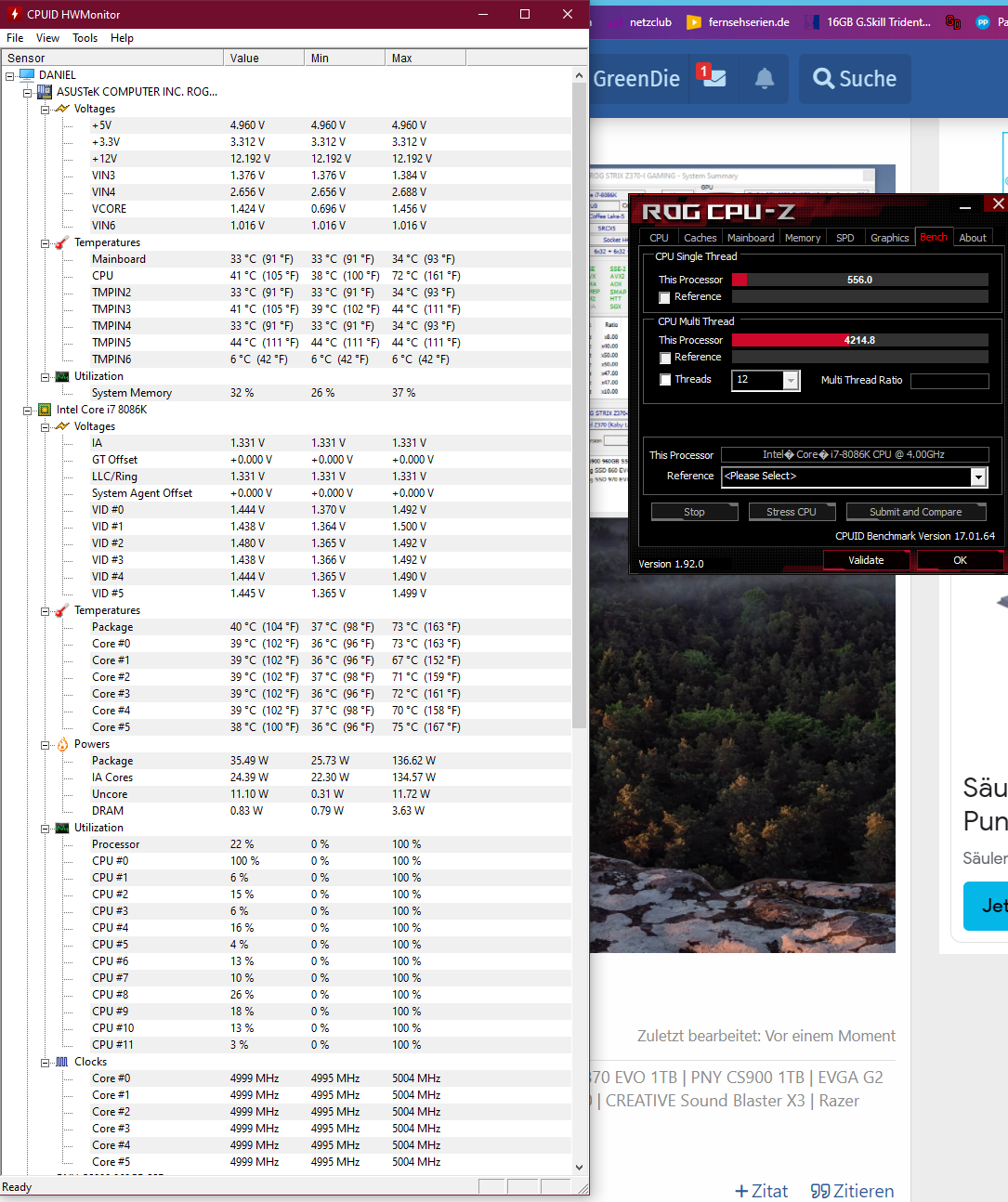
Task: Click the DANIEL computer icon
Action: coord(27,74)
